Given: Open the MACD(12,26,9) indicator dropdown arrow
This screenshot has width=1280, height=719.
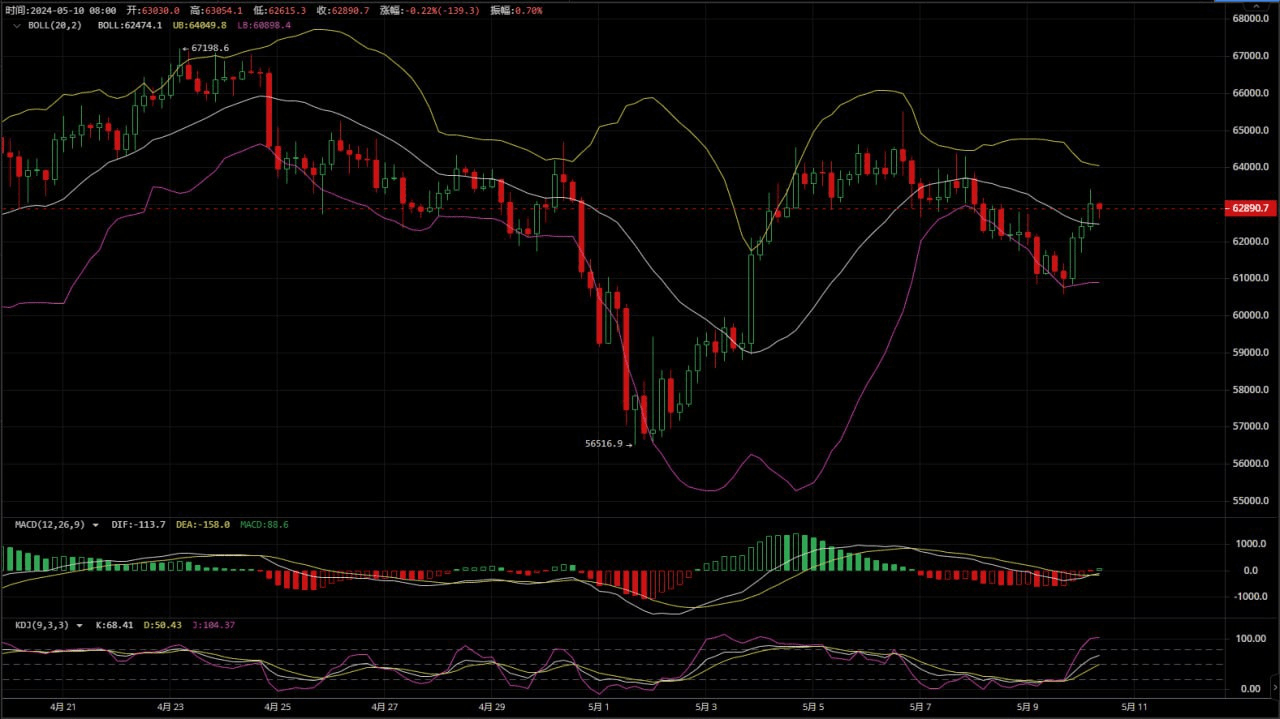Looking at the screenshot, I should click(96, 525).
